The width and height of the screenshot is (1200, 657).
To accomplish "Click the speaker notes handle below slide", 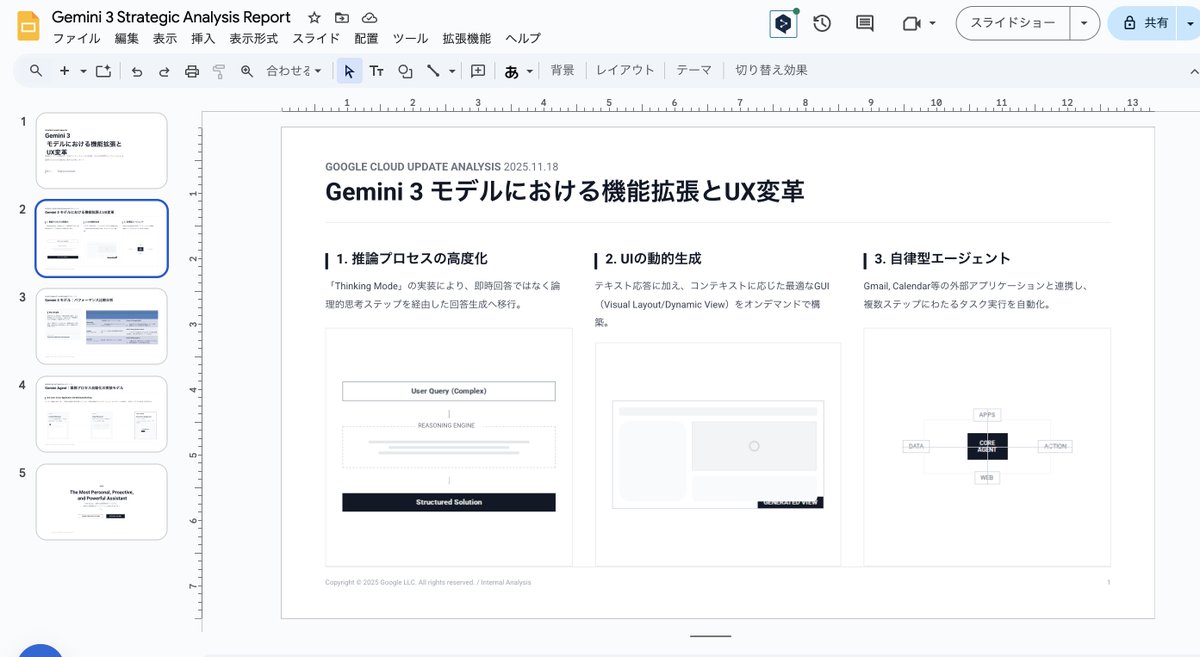I will pos(711,636).
